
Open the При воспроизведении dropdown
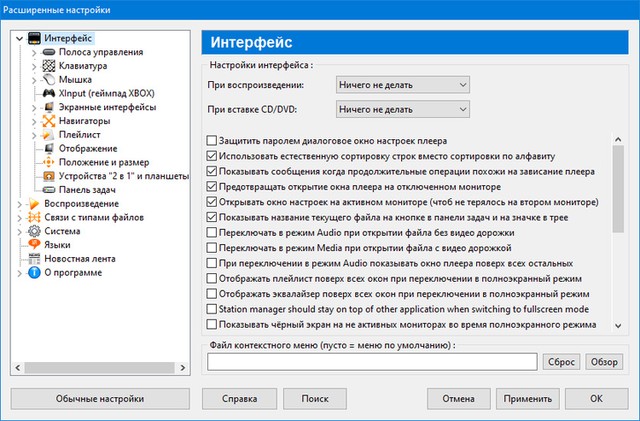click(402, 85)
